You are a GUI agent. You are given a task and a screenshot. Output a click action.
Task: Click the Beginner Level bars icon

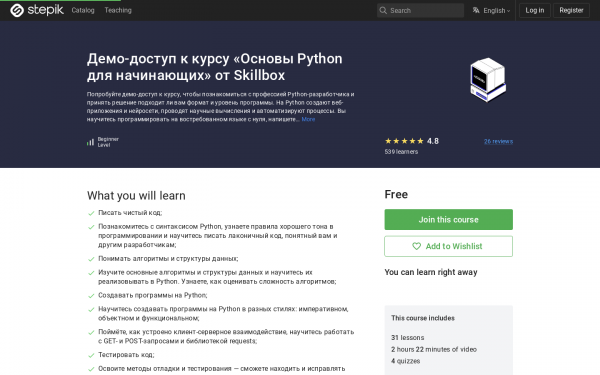point(90,142)
